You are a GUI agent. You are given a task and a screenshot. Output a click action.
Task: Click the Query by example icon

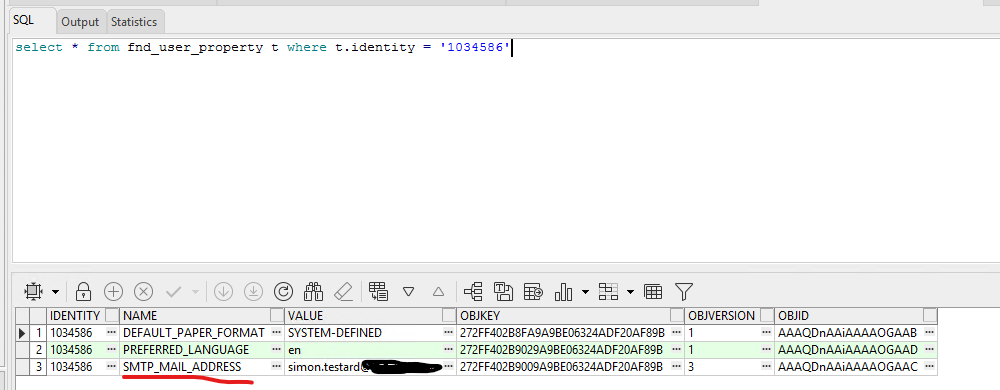click(379, 292)
